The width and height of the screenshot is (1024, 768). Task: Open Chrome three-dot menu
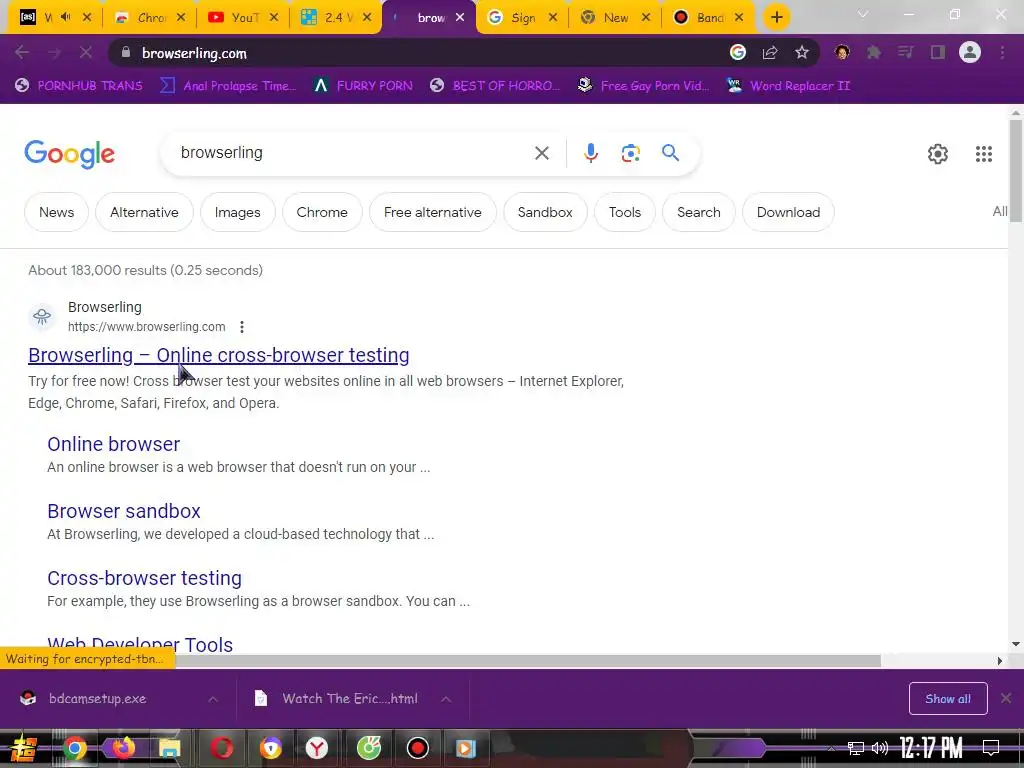point(1002,53)
